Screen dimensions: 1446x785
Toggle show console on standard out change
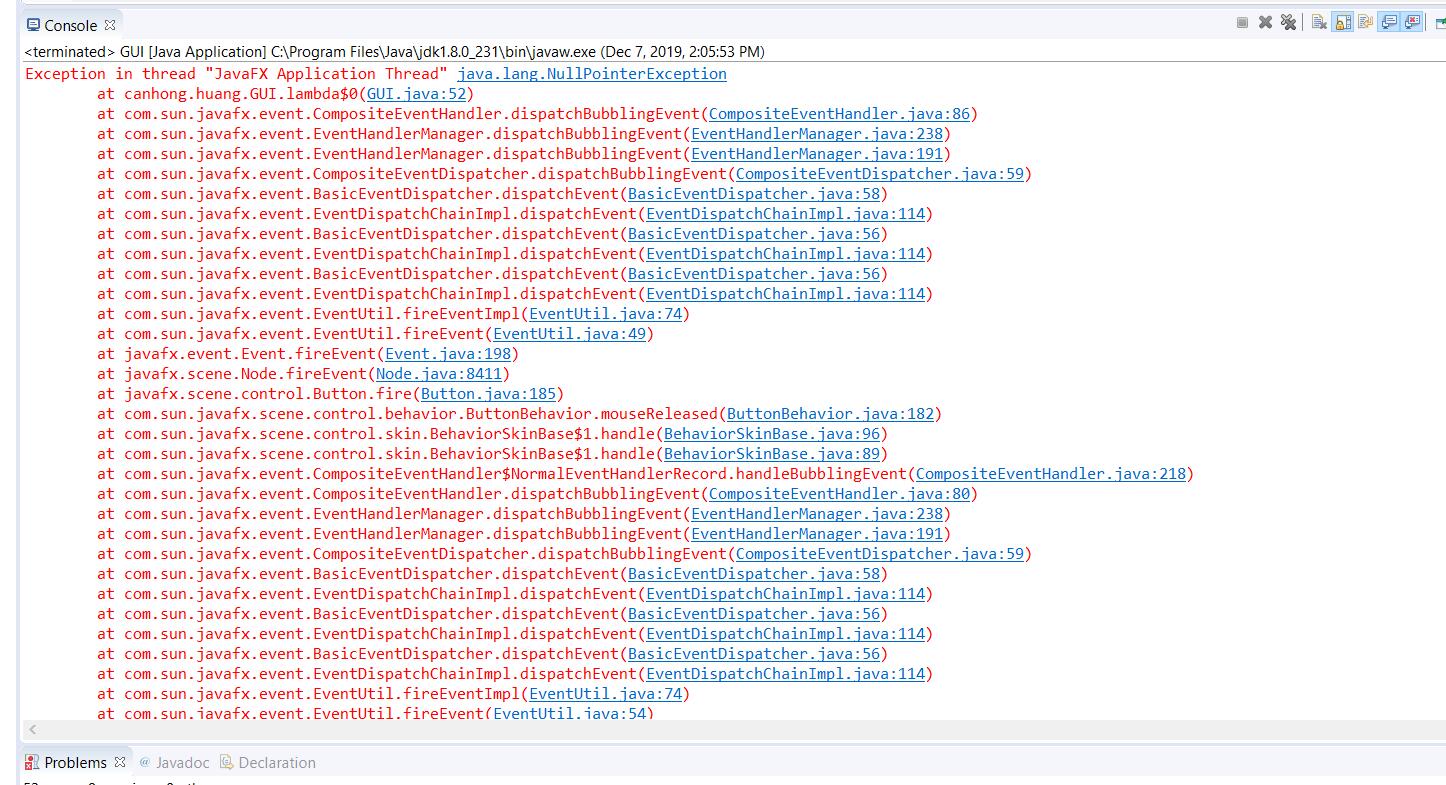[1389, 22]
